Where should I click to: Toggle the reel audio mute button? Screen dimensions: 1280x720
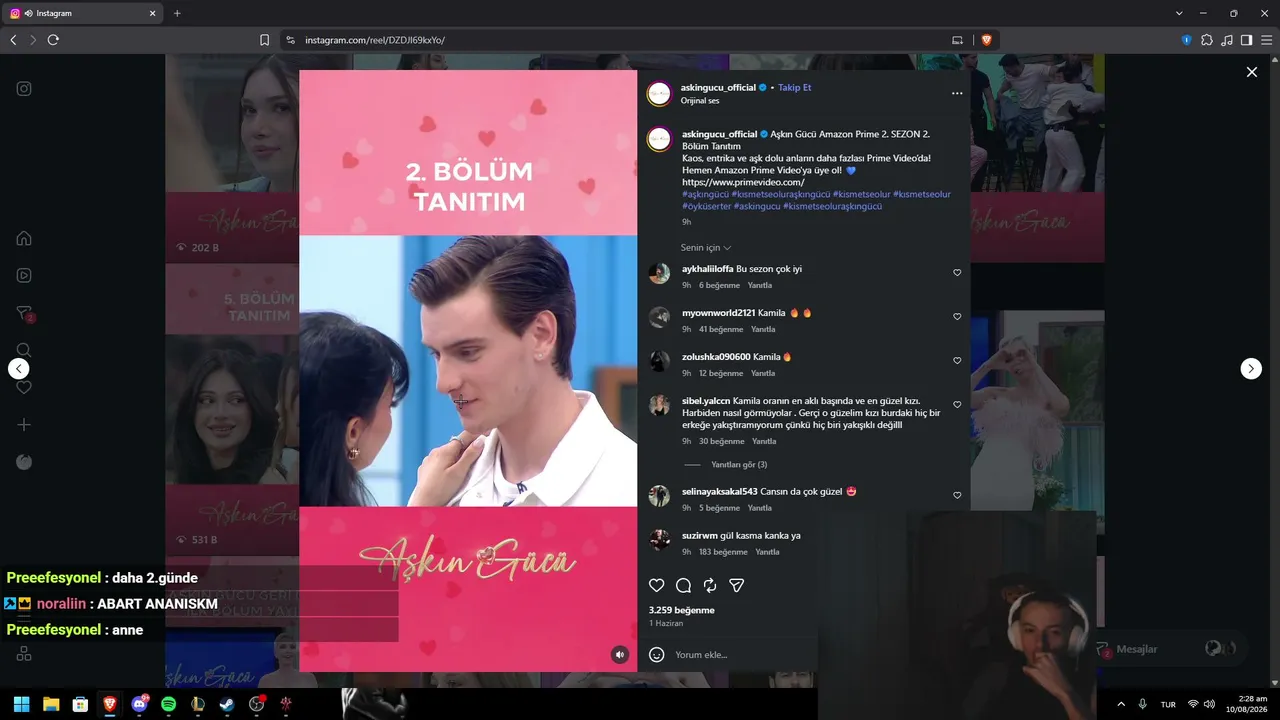click(x=620, y=655)
